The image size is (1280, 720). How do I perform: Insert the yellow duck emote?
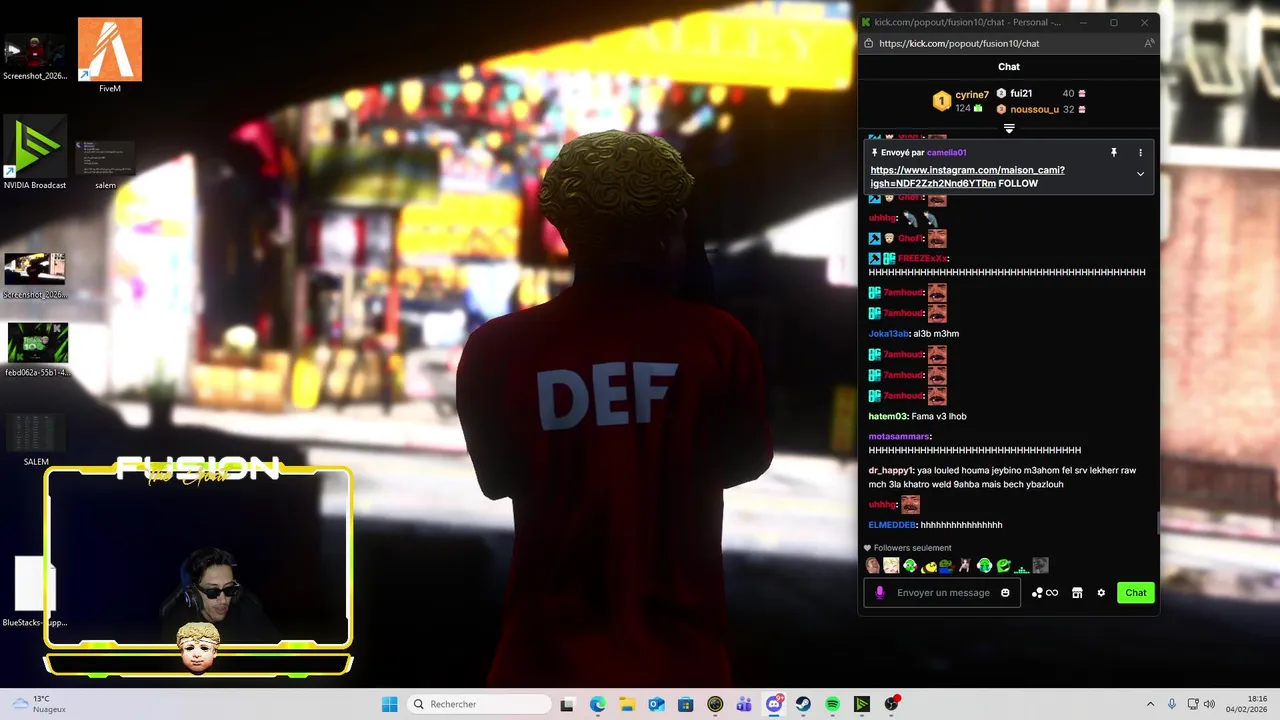(x=929, y=568)
